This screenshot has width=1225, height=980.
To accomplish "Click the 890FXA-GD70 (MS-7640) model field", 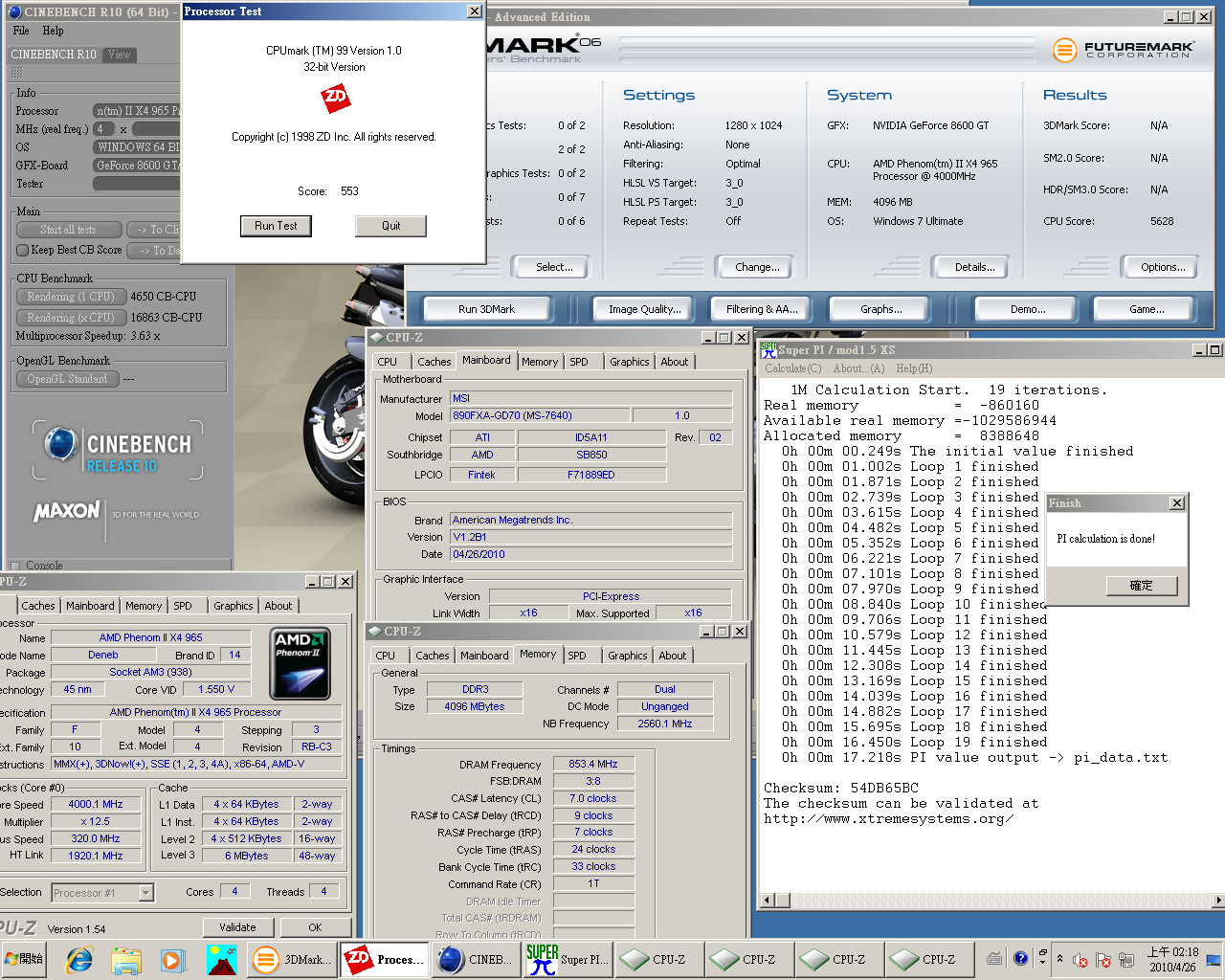I will [x=541, y=415].
